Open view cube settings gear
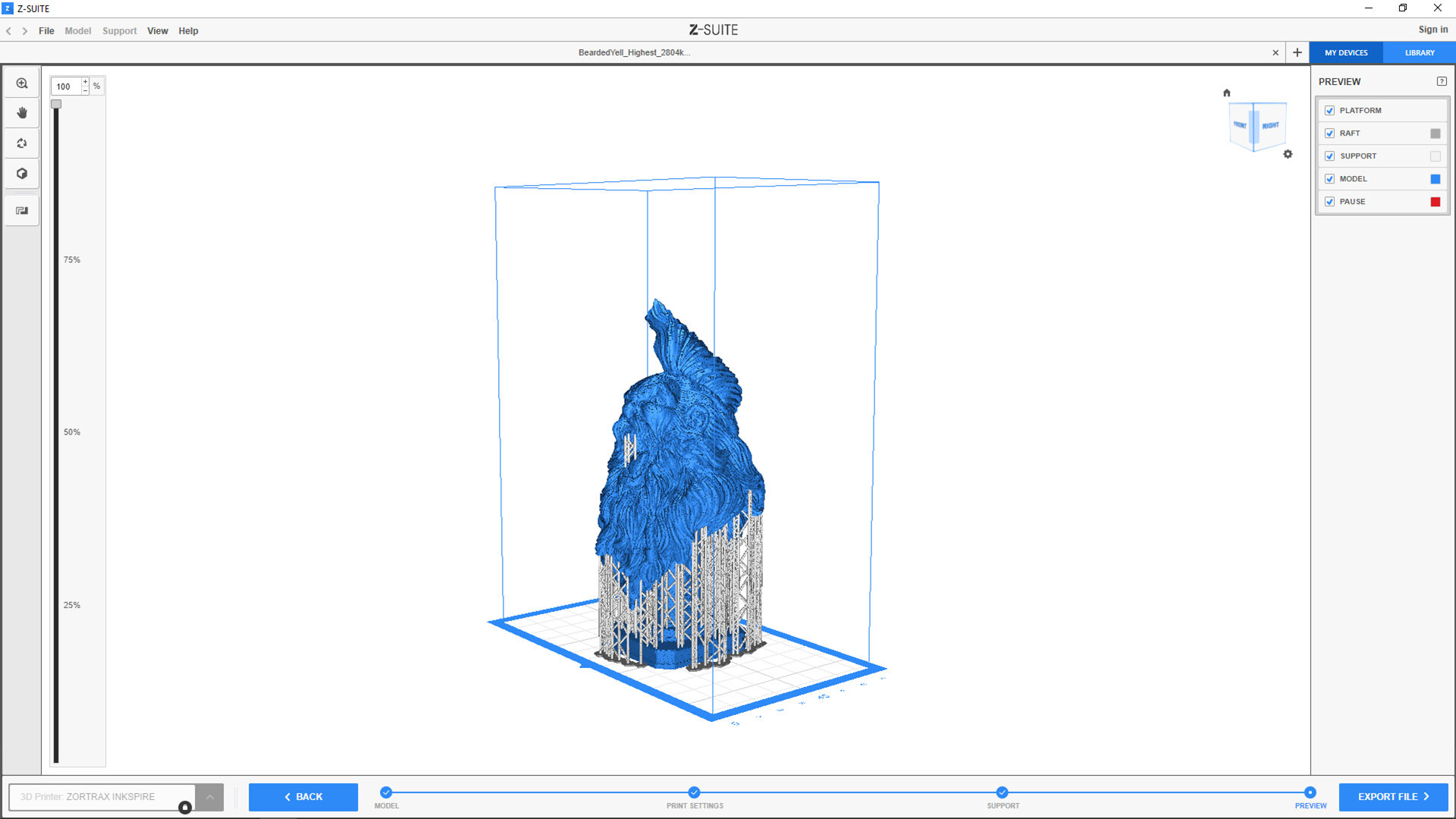Screen dimensions: 1456x819 click(1288, 154)
